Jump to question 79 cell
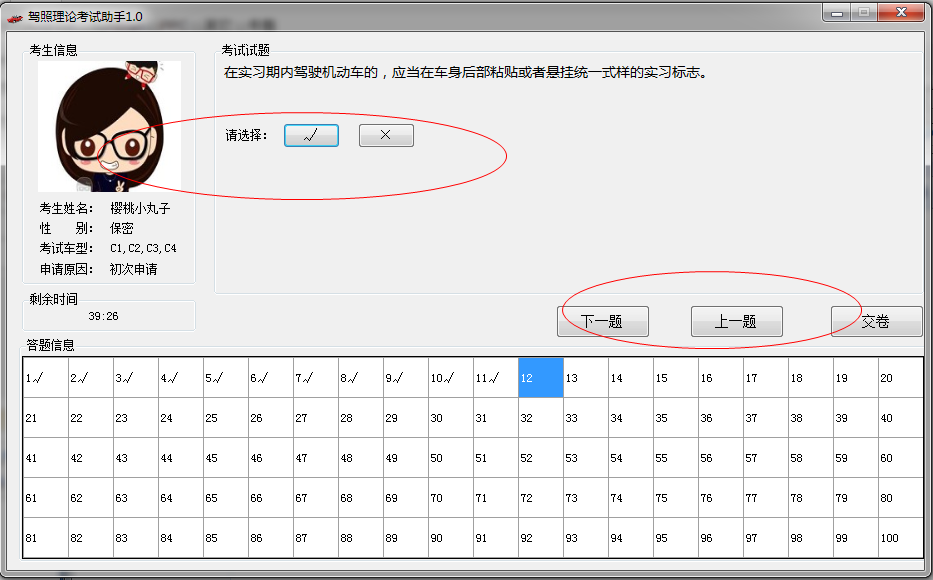The height and width of the screenshot is (580, 933). 856,498
